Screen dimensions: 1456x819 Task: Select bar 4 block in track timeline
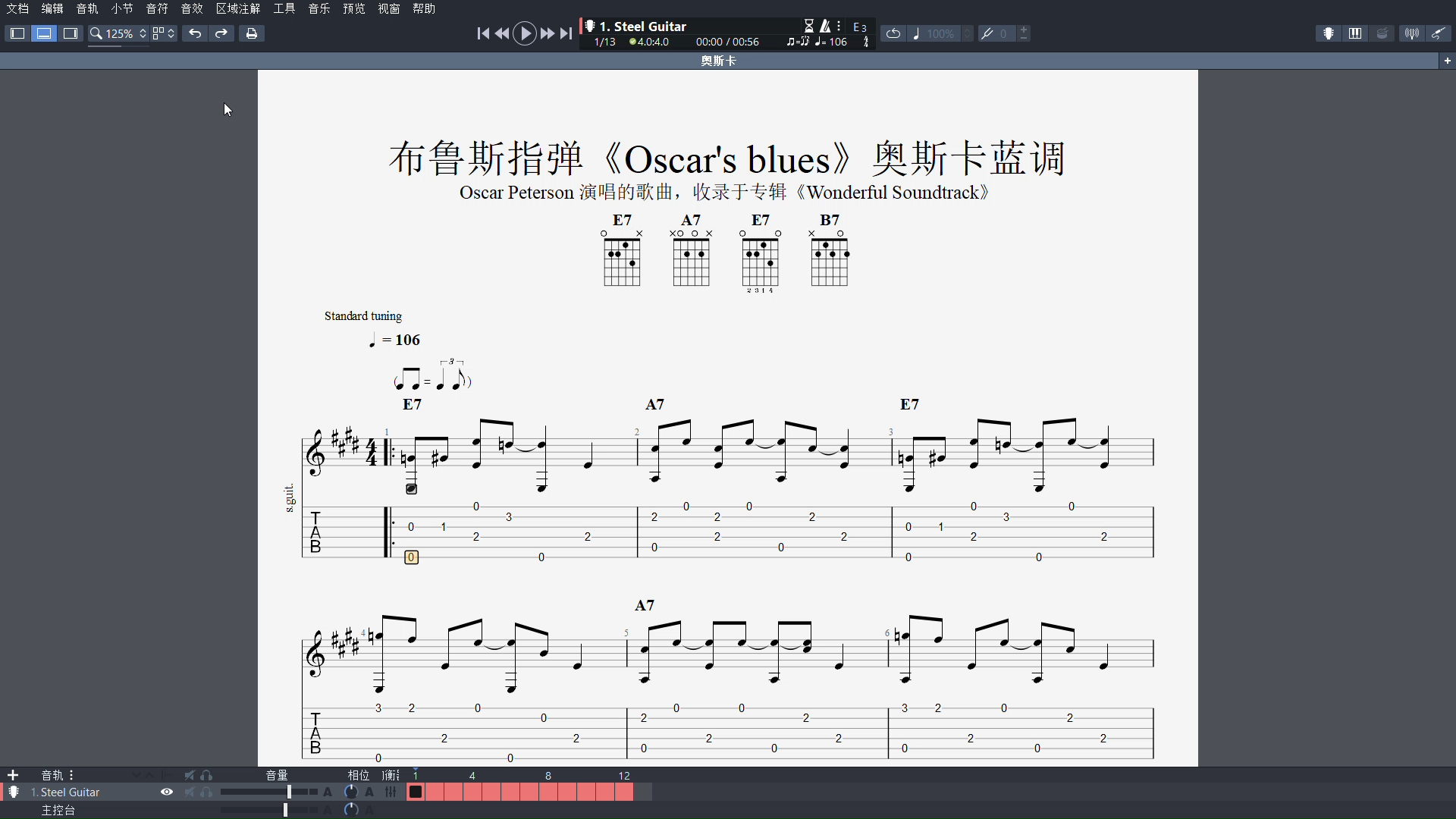(x=472, y=792)
